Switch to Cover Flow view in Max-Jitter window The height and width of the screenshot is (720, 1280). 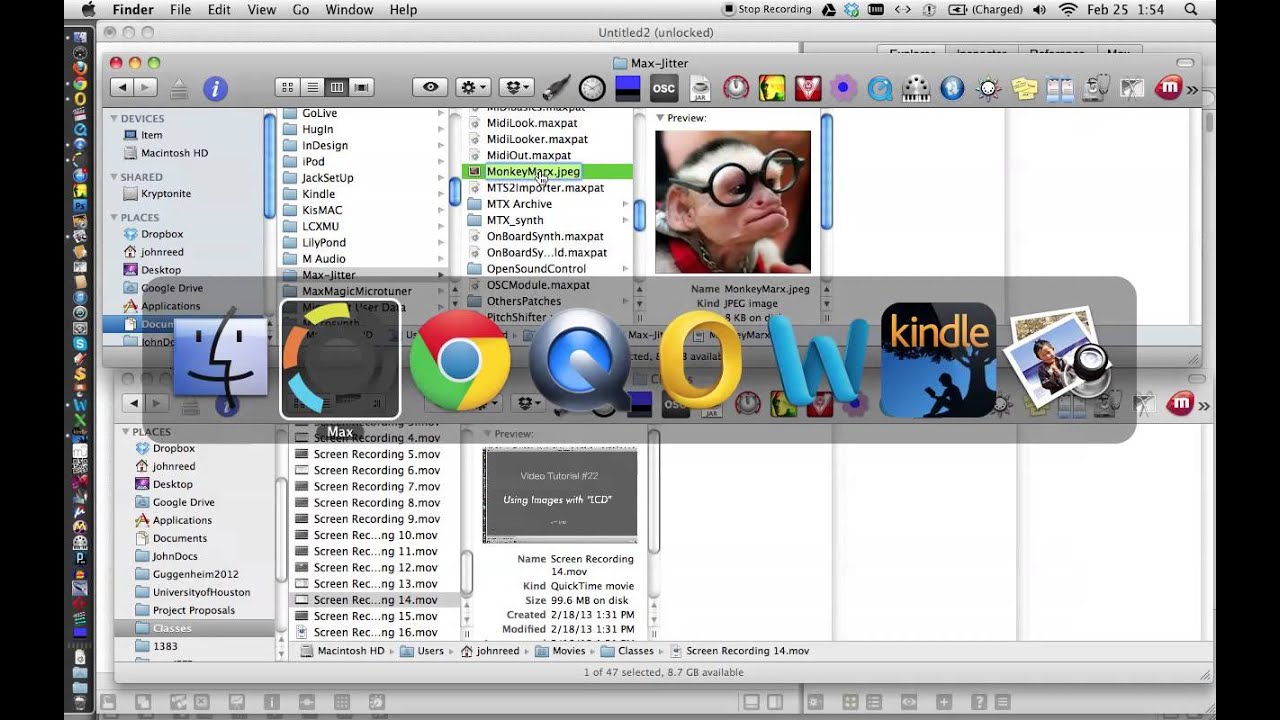pyautogui.click(x=361, y=87)
